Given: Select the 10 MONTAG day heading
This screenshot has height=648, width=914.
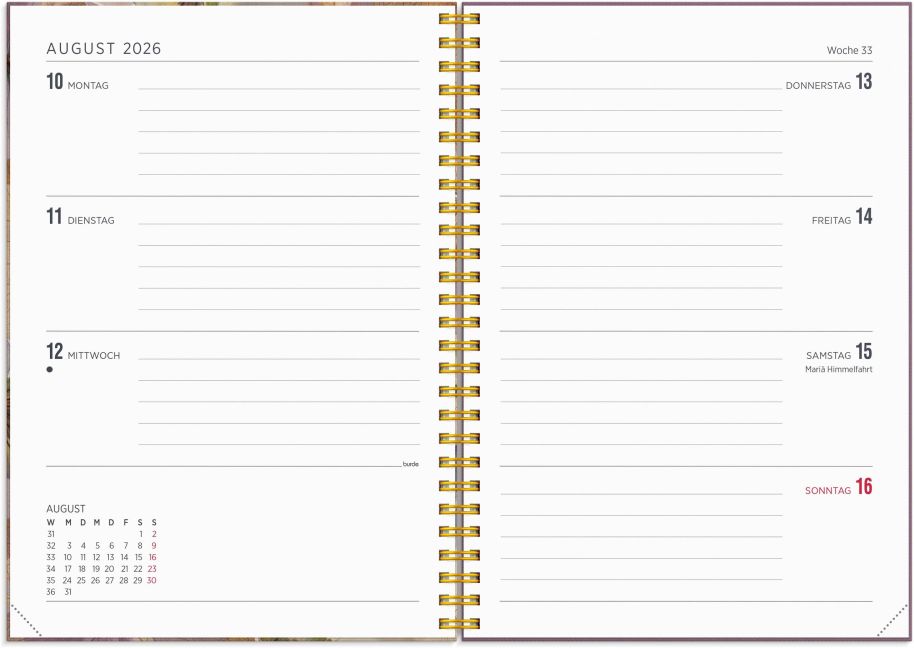Looking at the screenshot, I should (x=78, y=82).
